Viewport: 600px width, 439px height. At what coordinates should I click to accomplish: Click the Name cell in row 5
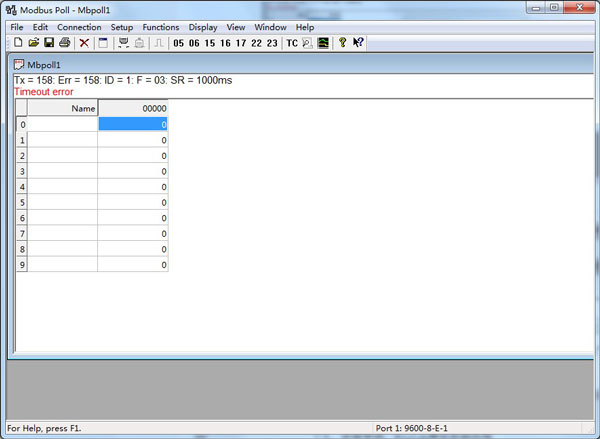(62, 202)
